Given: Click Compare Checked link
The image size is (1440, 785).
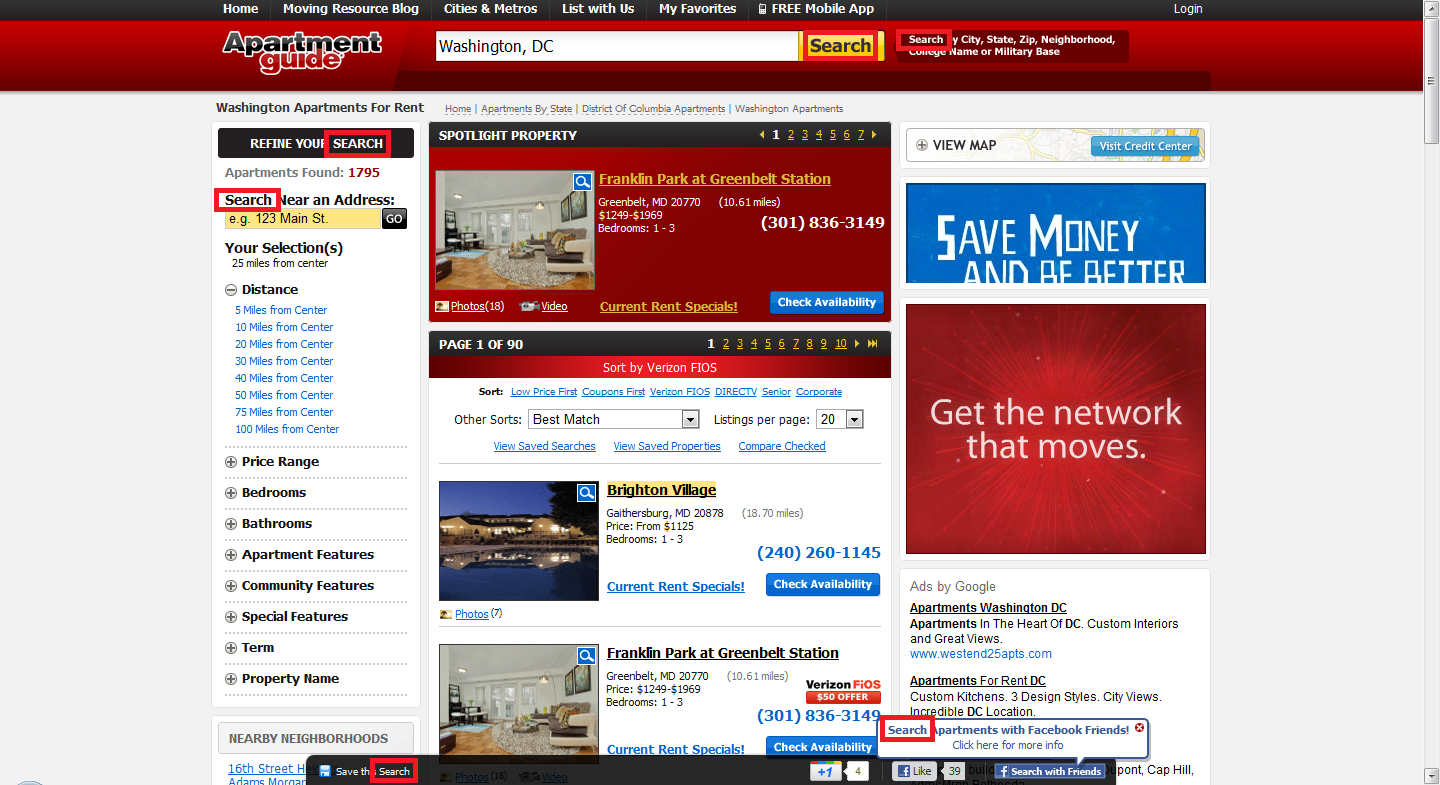Looking at the screenshot, I should click(x=782, y=446).
